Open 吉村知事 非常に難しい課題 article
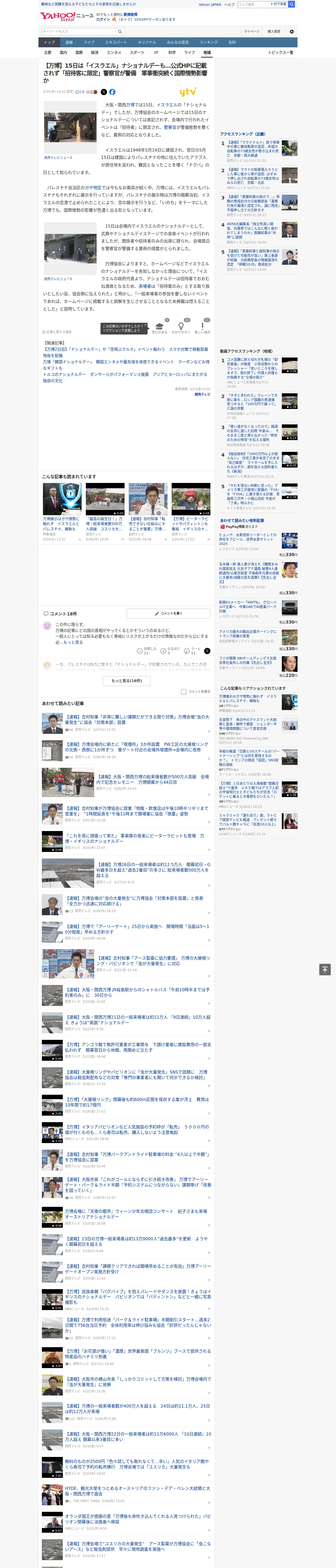336x1568 pixels. pyautogui.click(x=137, y=719)
